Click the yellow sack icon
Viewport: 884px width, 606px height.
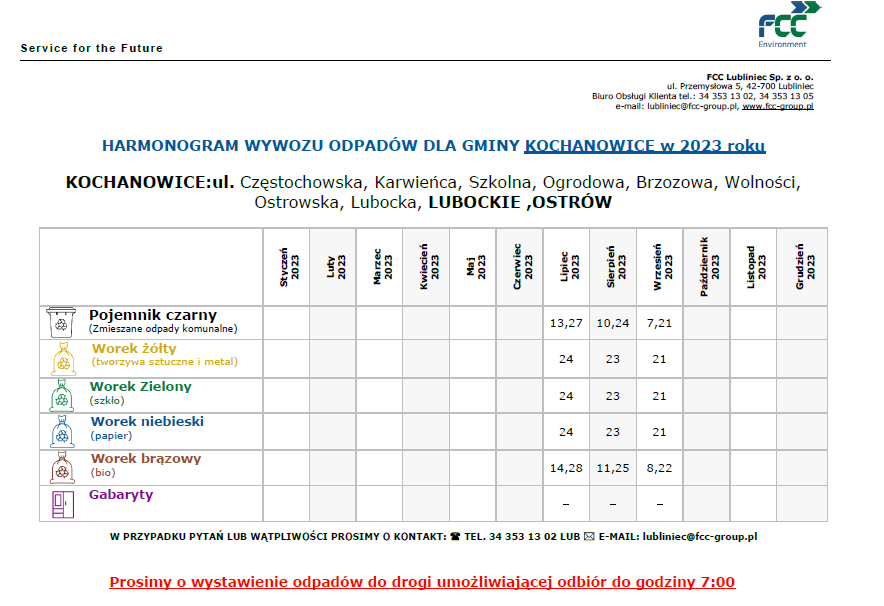coord(61,358)
